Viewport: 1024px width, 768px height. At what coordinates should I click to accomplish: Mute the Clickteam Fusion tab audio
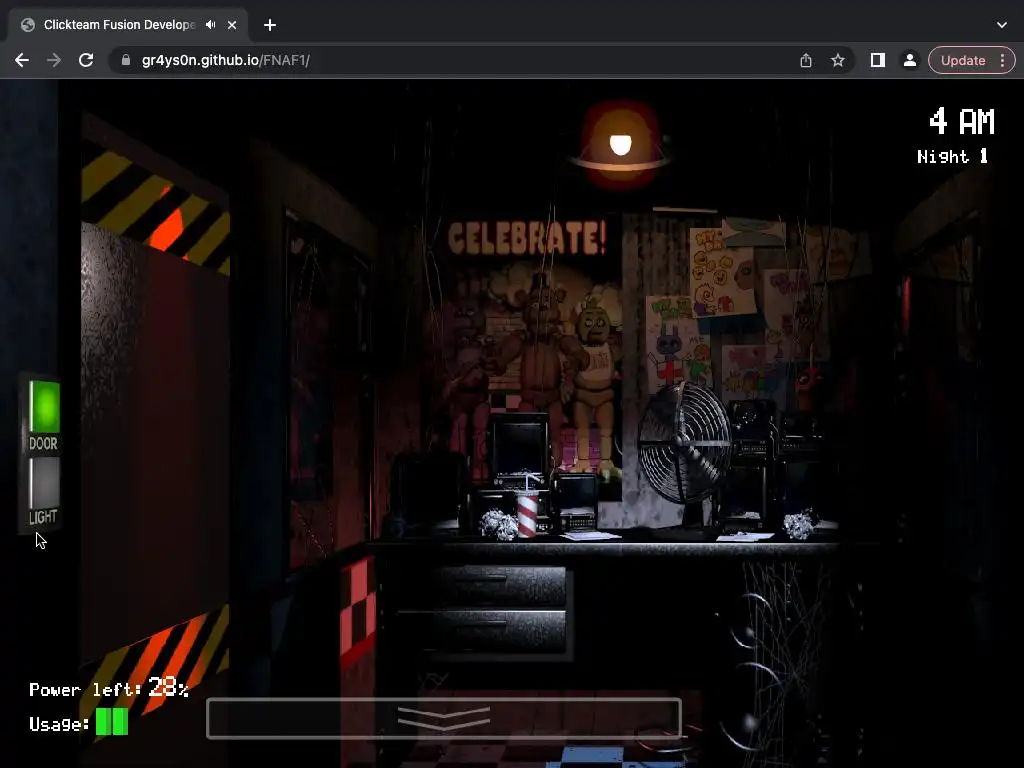(x=210, y=25)
